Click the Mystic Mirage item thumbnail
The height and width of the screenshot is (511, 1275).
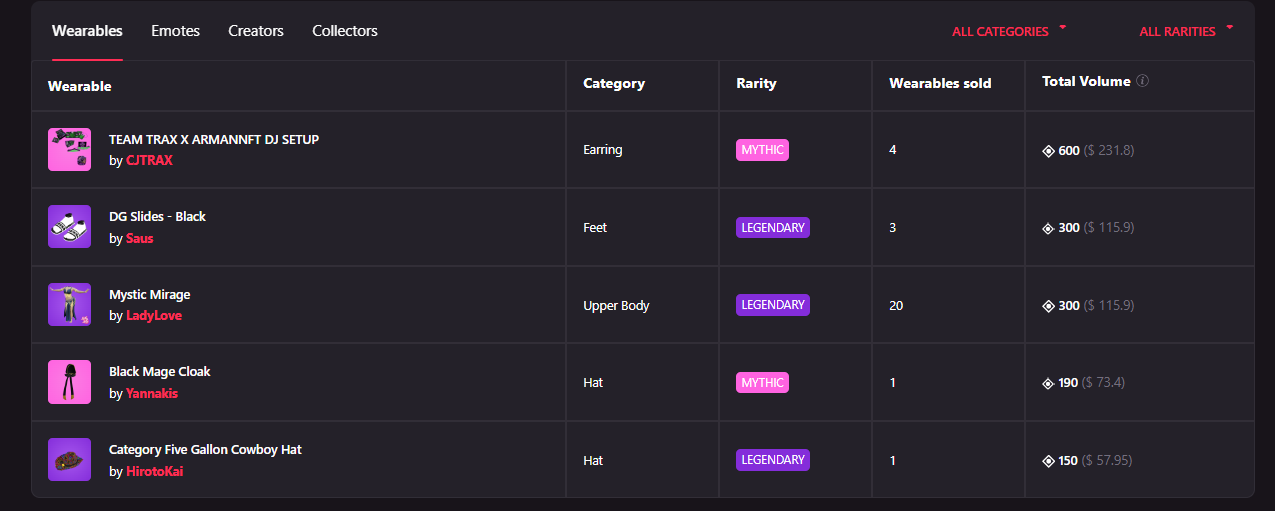click(69, 305)
